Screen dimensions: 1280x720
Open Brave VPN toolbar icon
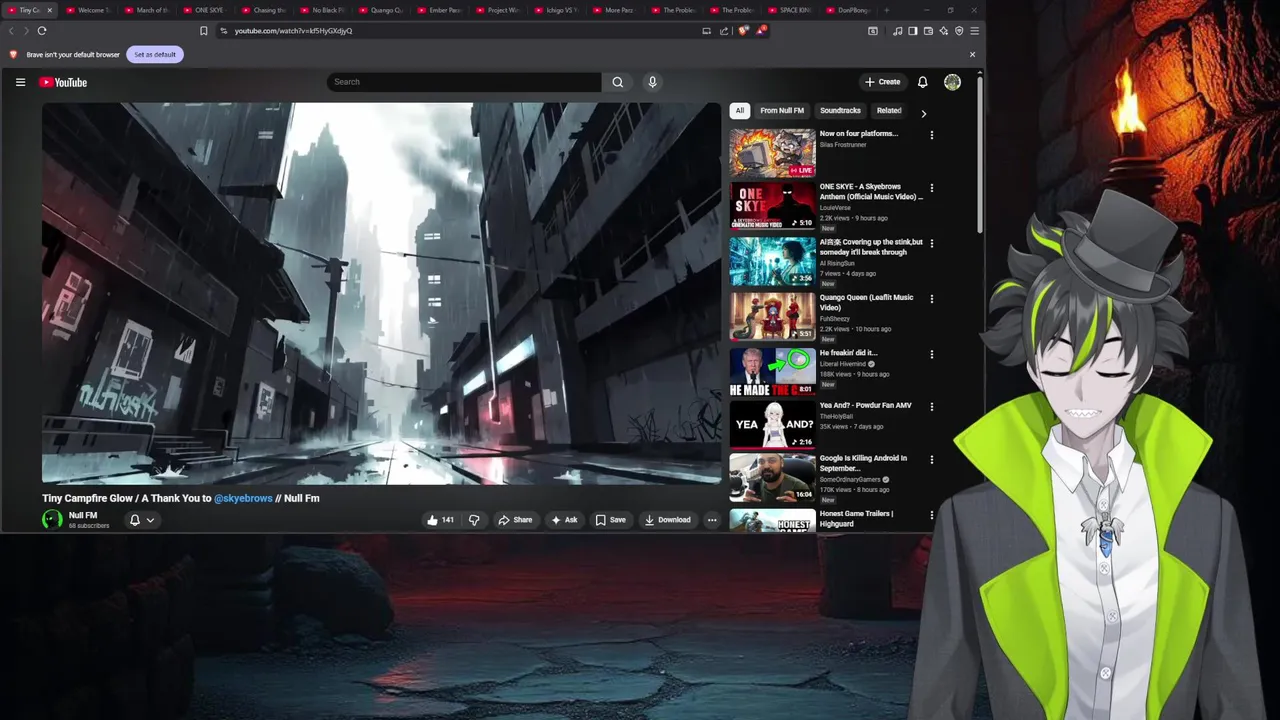point(959,31)
